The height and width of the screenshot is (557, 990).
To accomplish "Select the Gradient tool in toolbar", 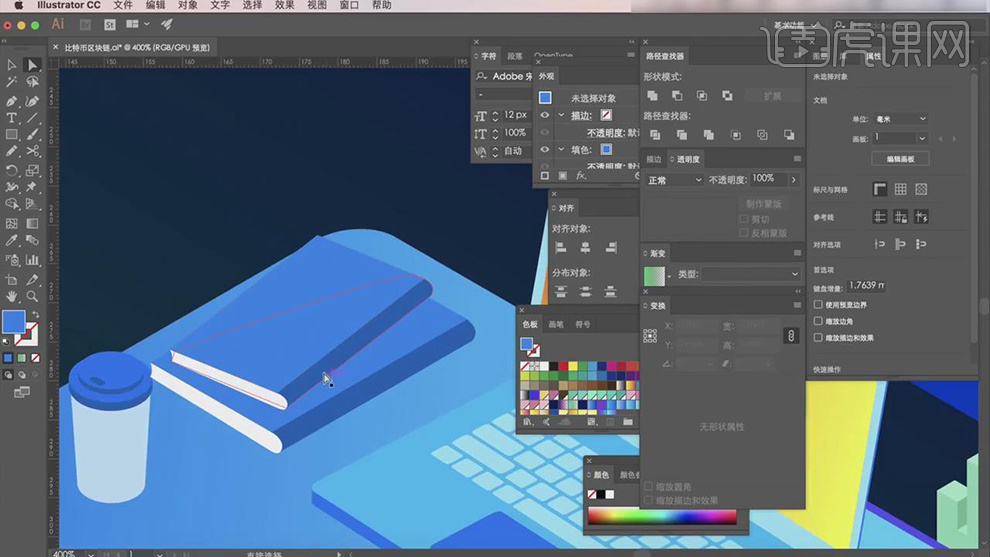I will click(32, 223).
